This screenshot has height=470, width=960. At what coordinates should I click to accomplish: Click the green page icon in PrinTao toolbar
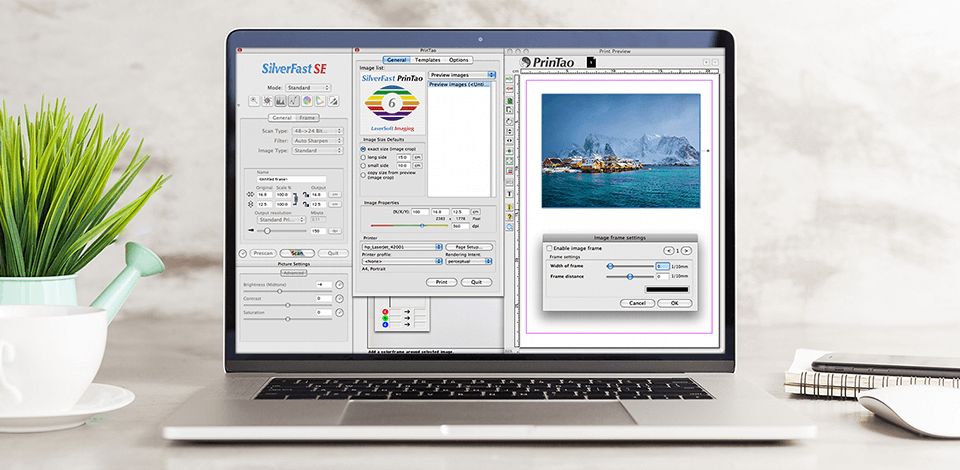(x=509, y=100)
